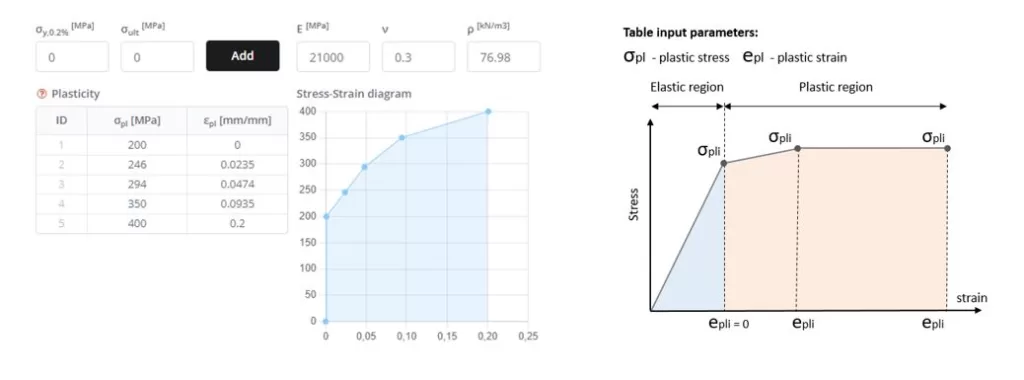Image resolution: width=1024 pixels, height=380 pixels.
Task: Select the last row strain value 0.2
Action: [x=237, y=223]
